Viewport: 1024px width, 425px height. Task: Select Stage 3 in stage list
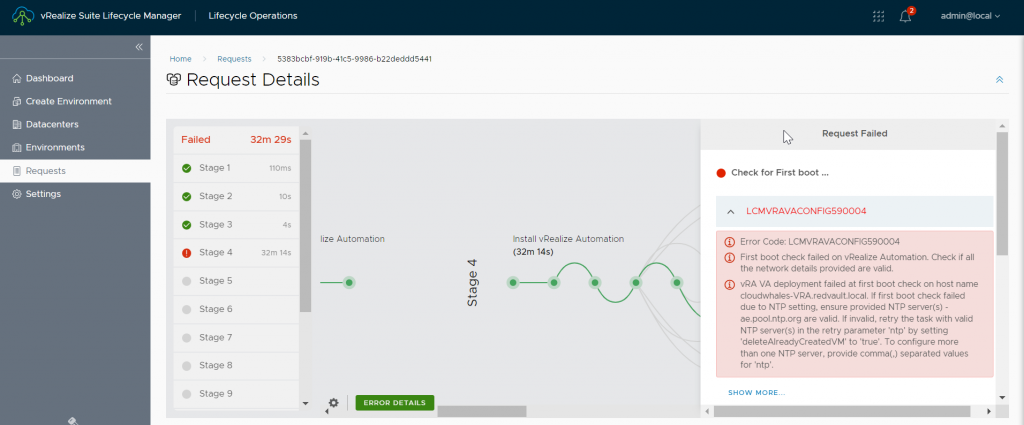236,224
